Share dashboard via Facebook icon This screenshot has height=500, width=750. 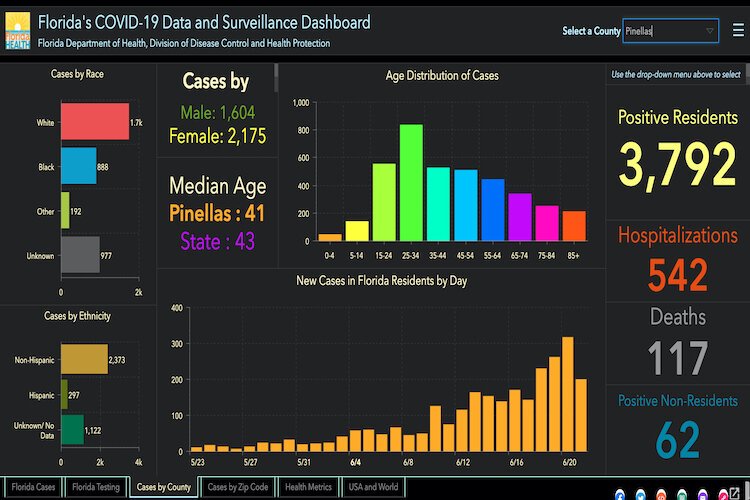tap(620, 495)
